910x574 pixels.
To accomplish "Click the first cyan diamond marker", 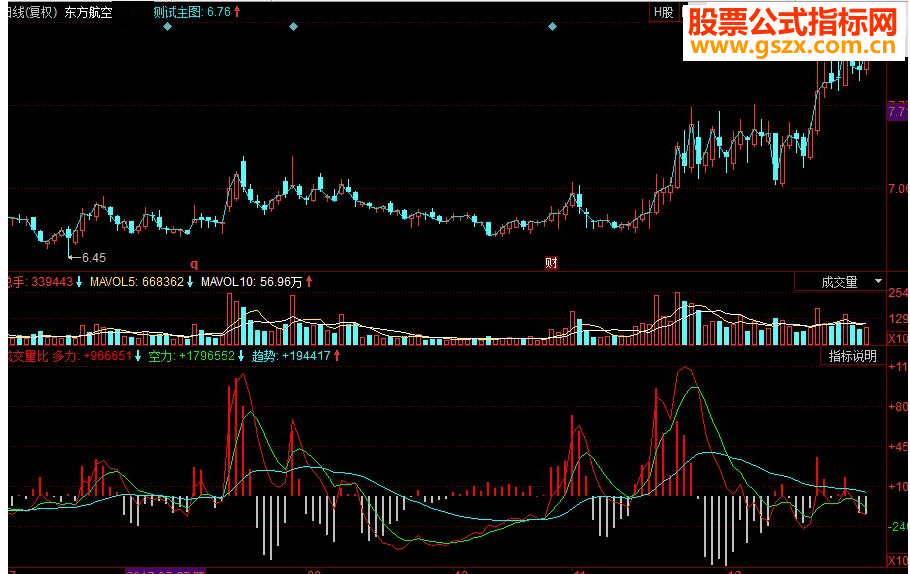I will point(167,27).
